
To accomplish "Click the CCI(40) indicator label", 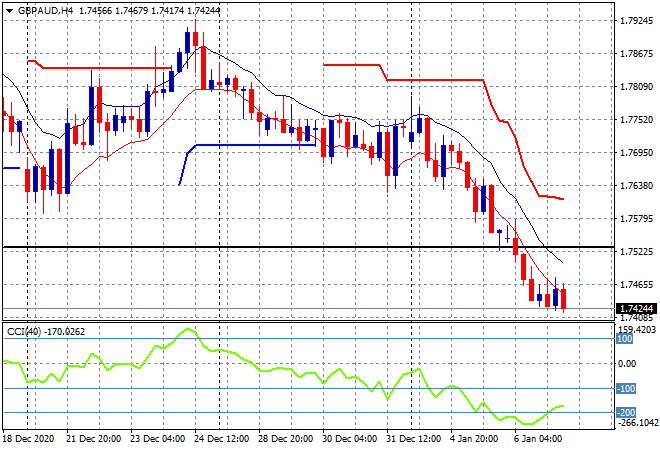I will [x=24, y=332].
